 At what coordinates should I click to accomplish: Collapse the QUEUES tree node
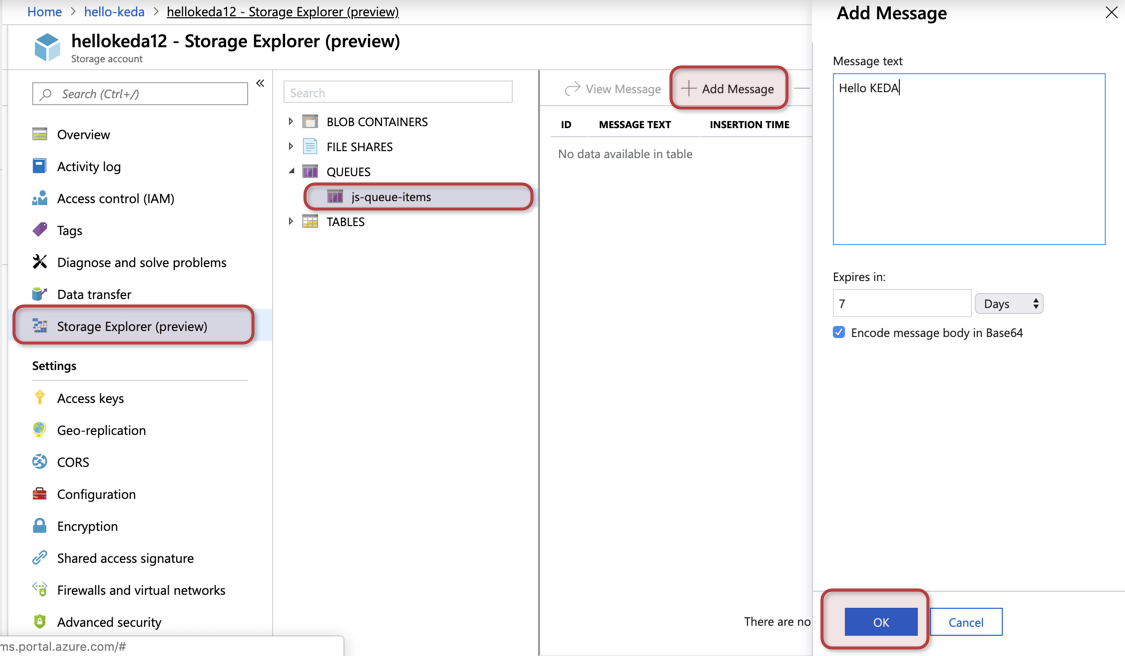[291, 171]
